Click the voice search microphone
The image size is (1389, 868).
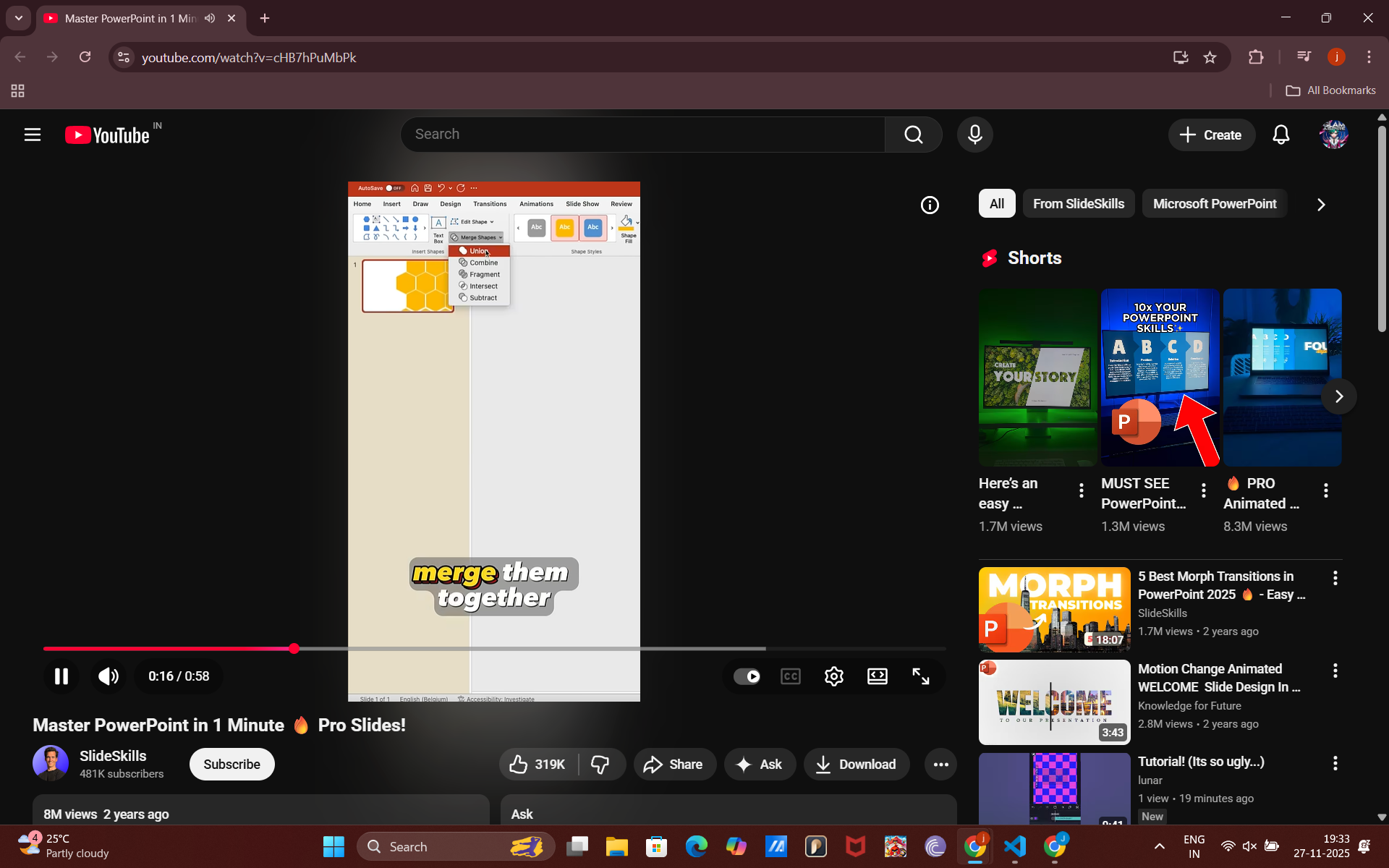tap(974, 135)
